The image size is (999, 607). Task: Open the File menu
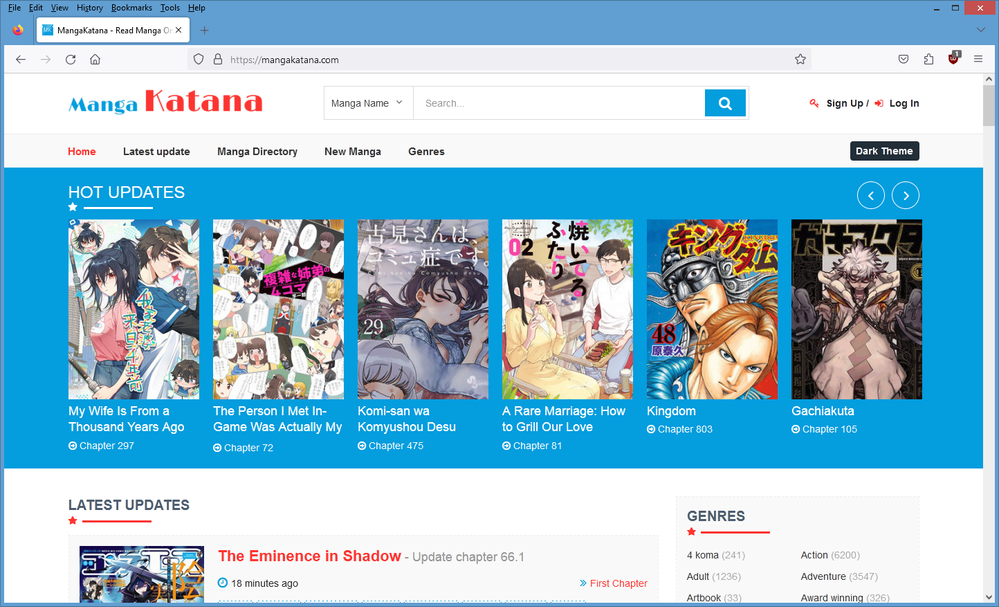[x=14, y=8]
